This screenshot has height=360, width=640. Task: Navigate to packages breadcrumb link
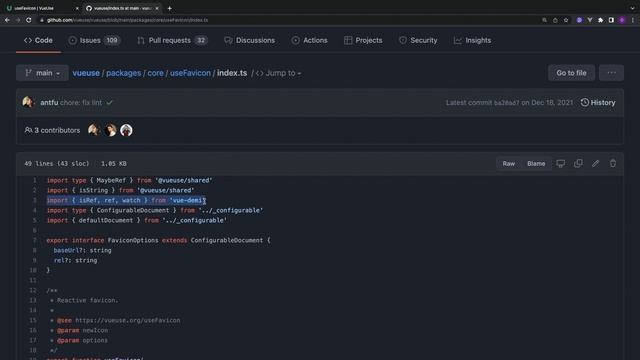tap(123, 73)
